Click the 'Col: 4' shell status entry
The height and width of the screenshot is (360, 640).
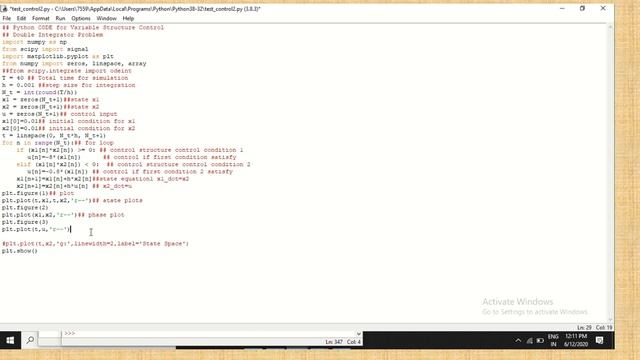click(x=354, y=342)
